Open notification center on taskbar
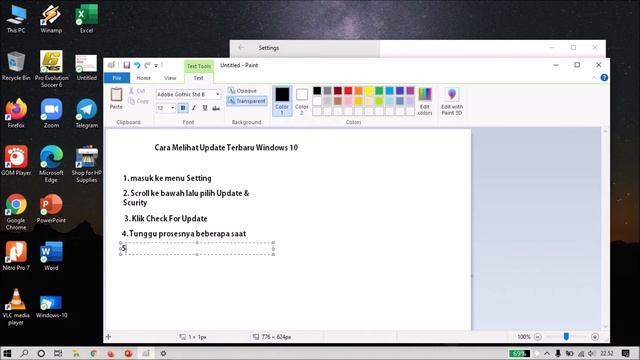640x360 pixels. tap(626, 353)
